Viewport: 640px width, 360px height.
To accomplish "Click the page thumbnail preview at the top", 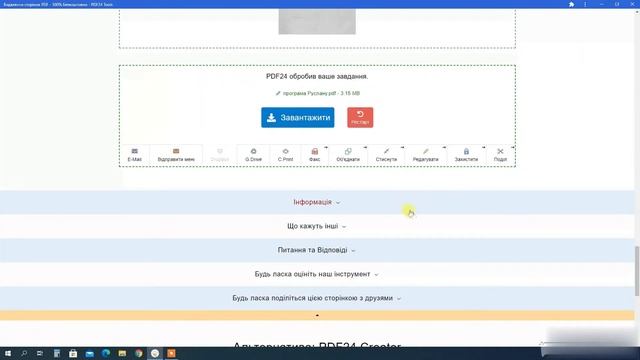I will point(317,22).
